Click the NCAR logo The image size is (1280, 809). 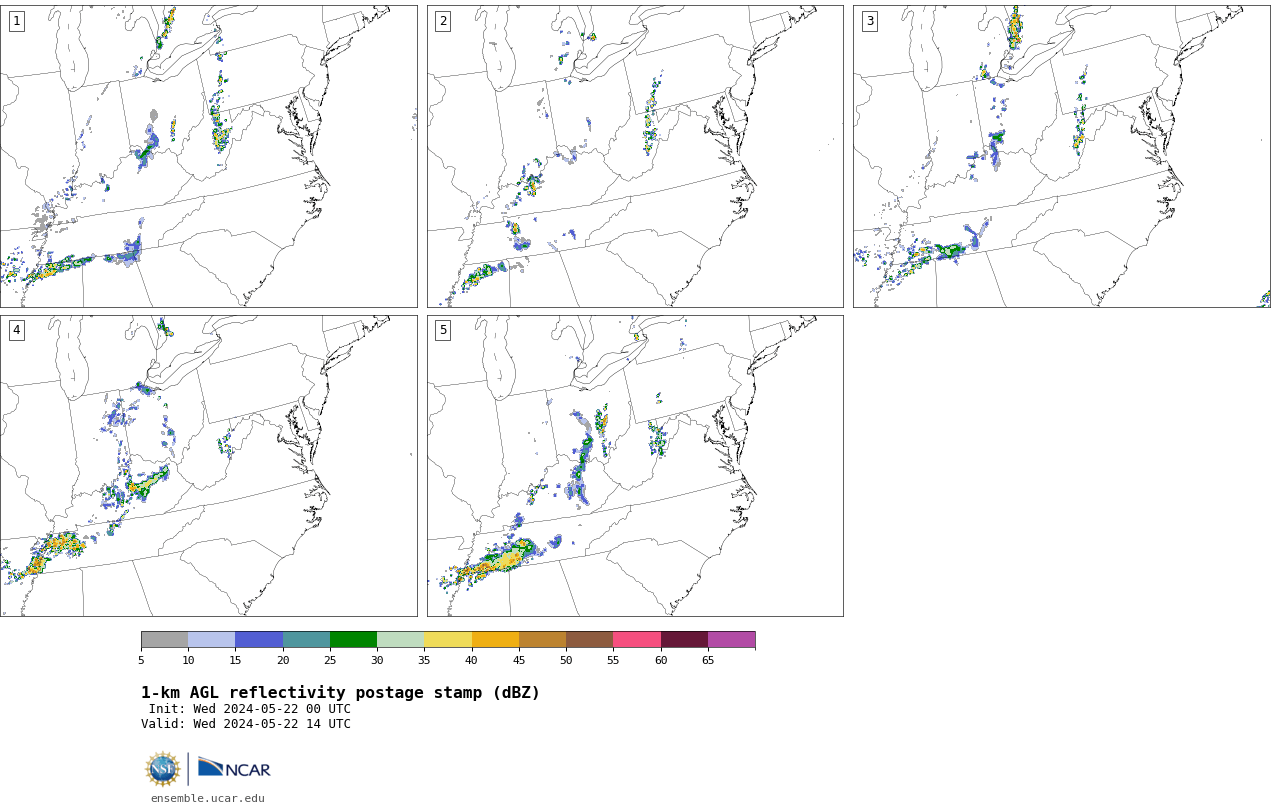(x=234, y=768)
